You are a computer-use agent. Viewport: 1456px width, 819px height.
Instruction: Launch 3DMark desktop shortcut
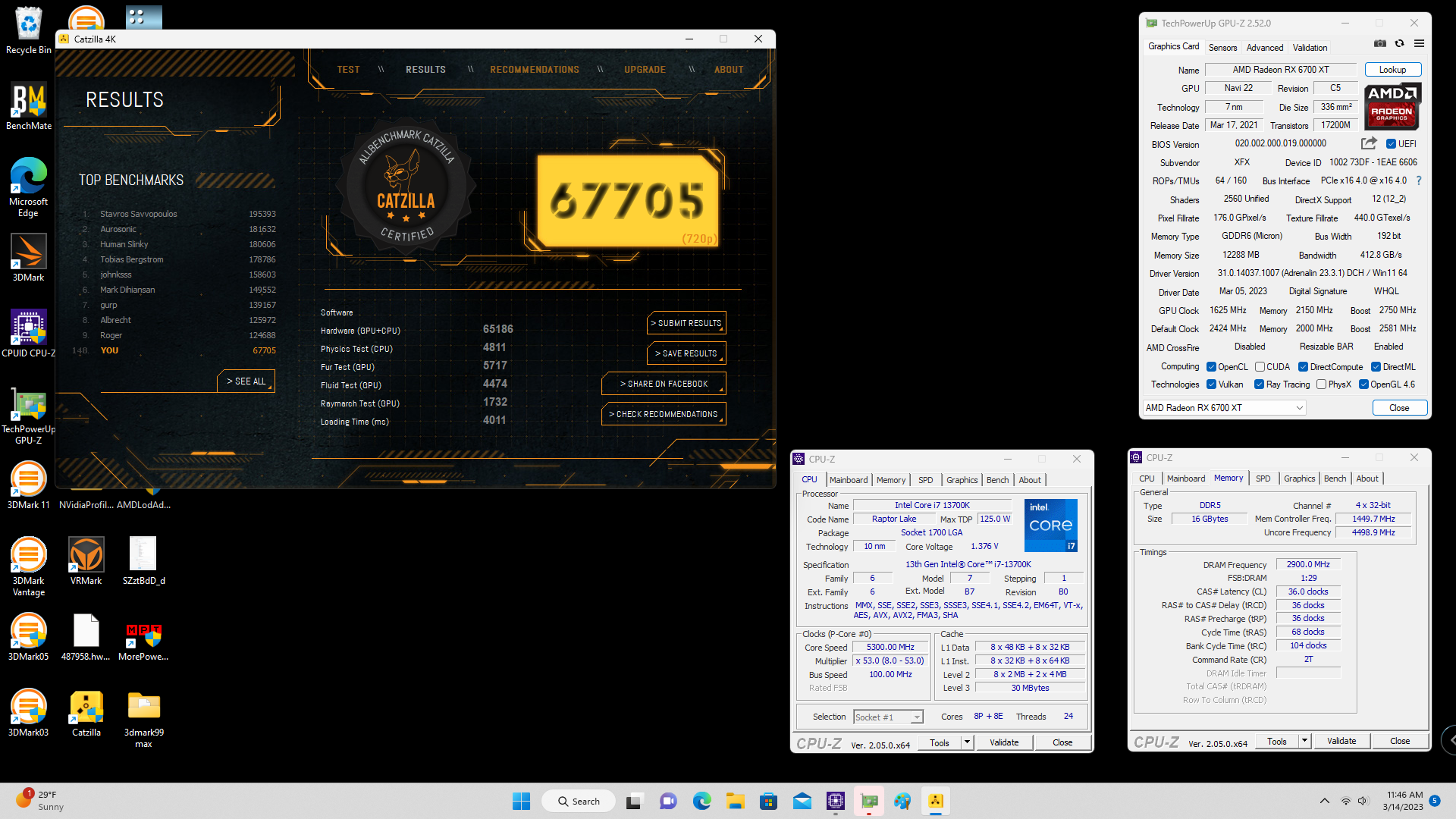[x=28, y=258]
